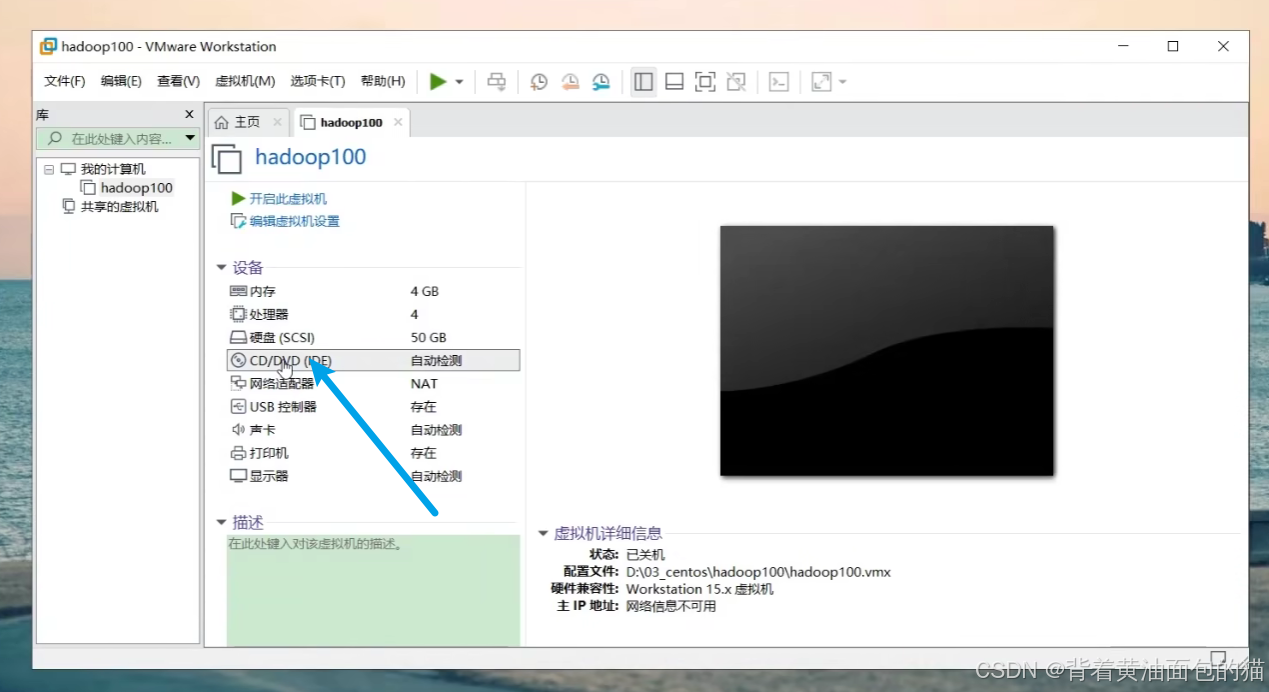Select 共享的虚拟机 in the library tree
This screenshot has height=692, width=1269.
[x=119, y=207]
